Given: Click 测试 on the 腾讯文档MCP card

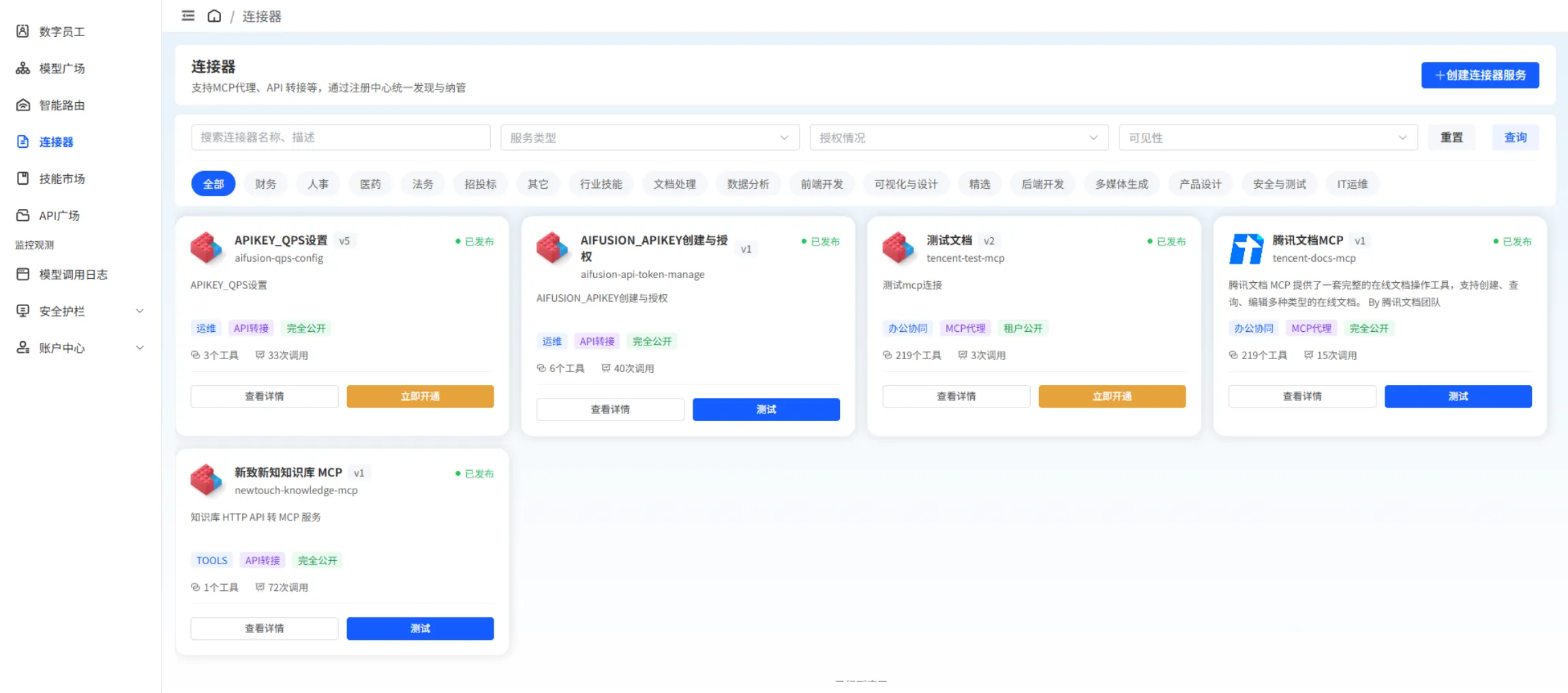Looking at the screenshot, I should coord(1458,397).
